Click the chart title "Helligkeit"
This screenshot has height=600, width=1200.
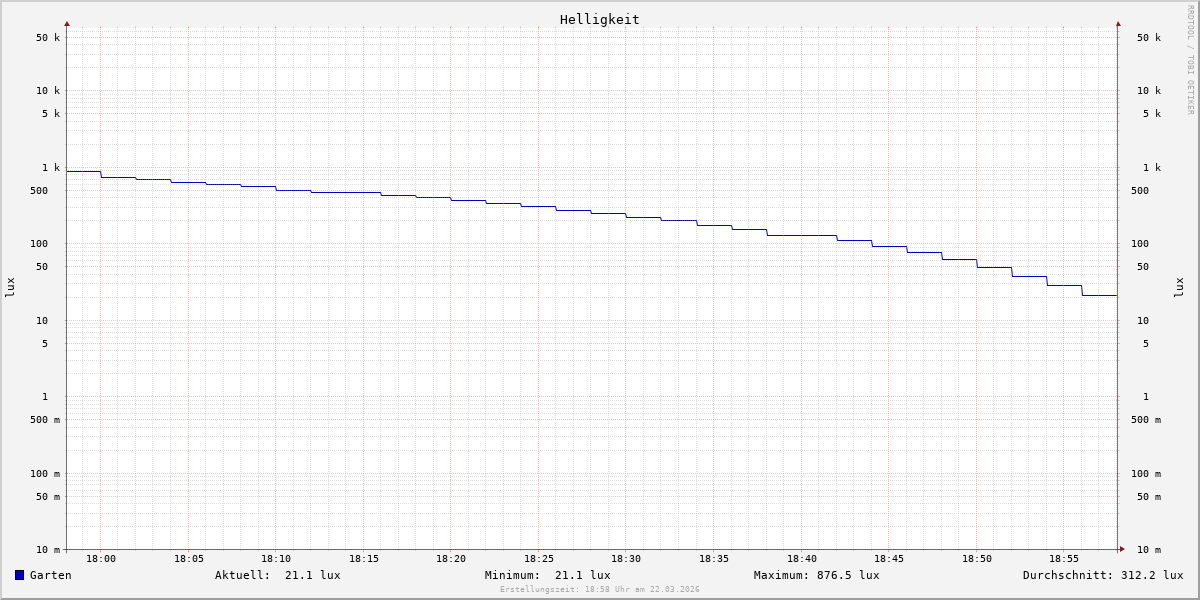[600, 19]
